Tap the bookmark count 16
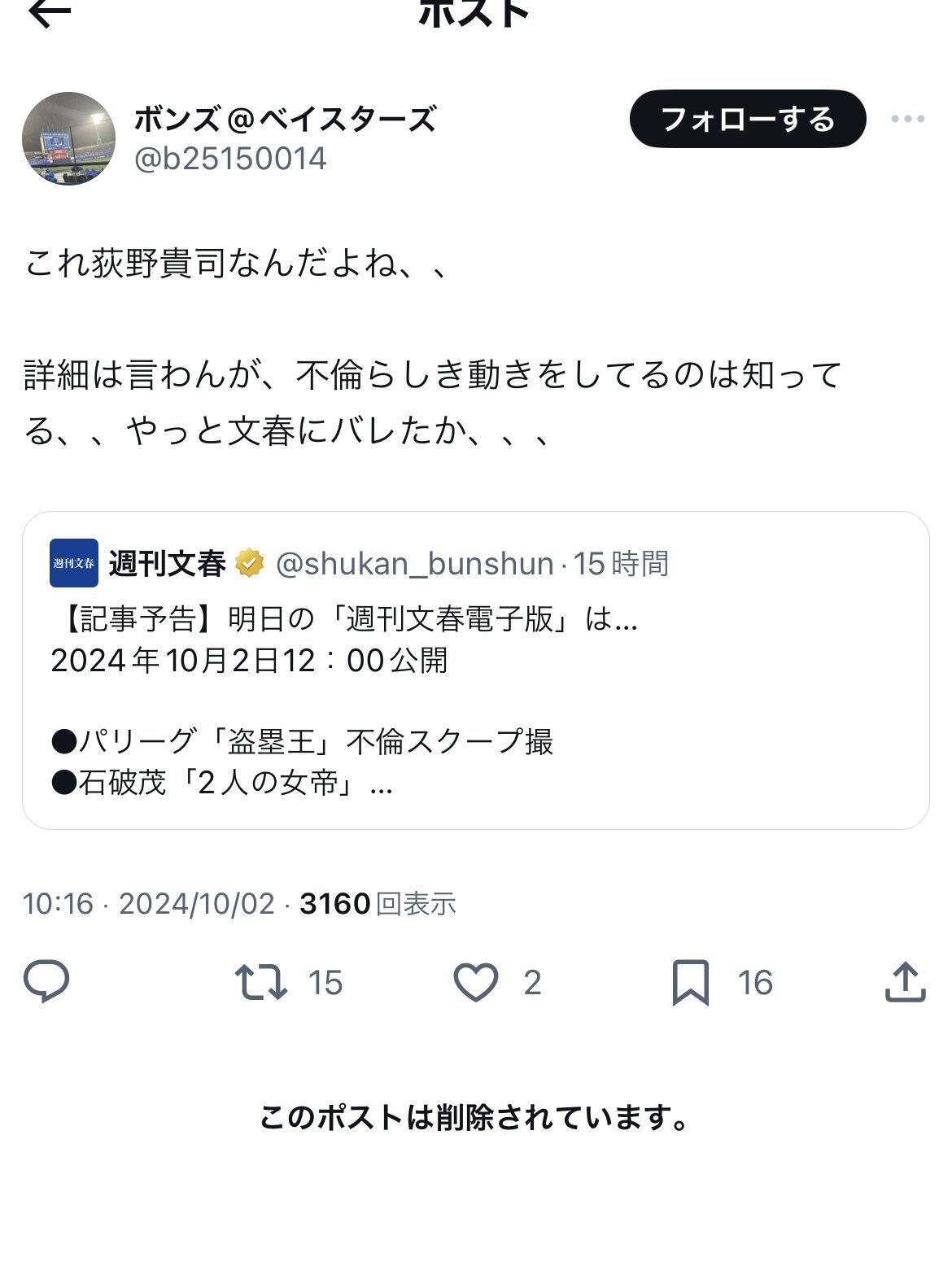This screenshot has width=952, height=1266. coord(755,983)
